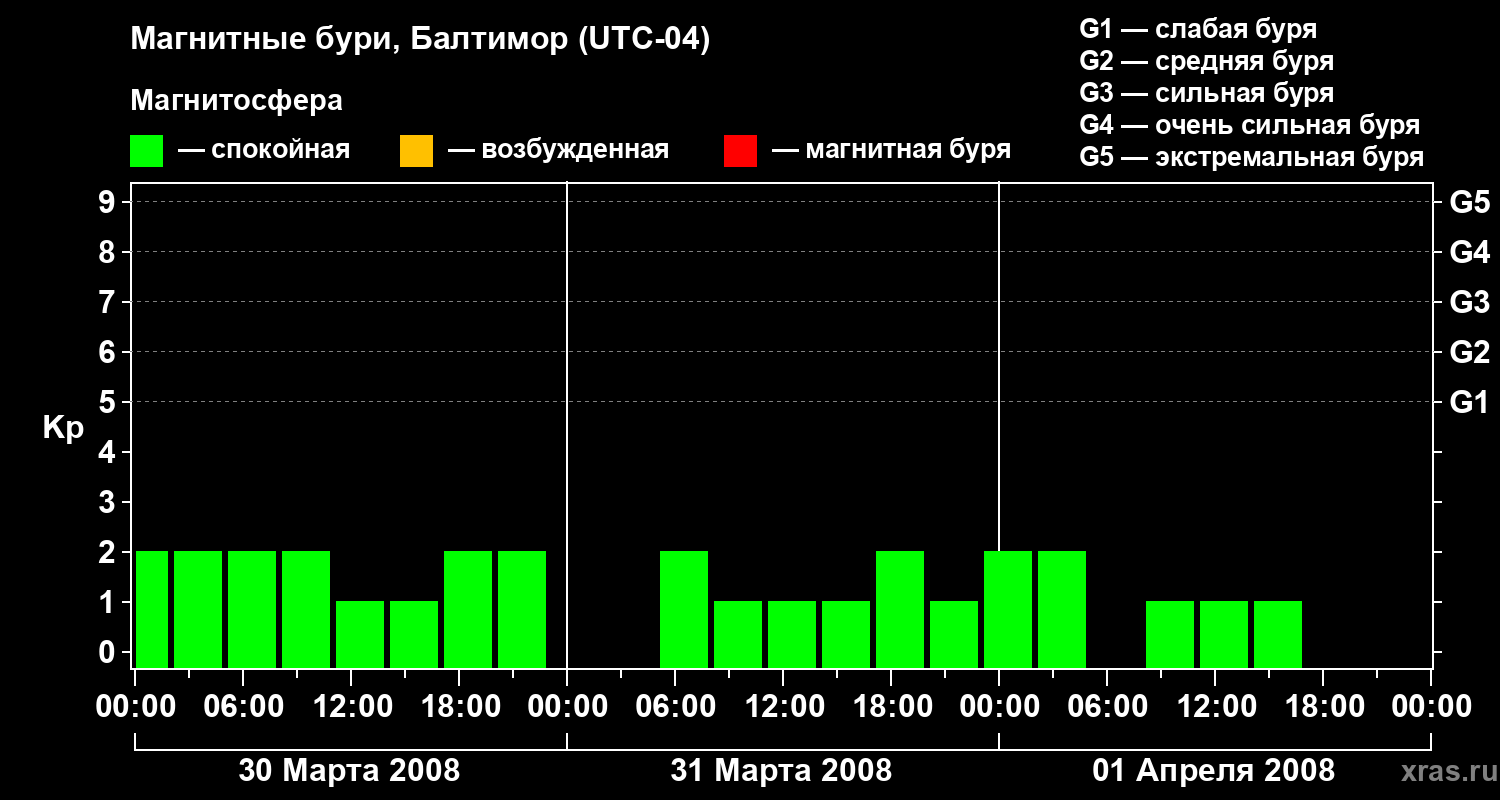This screenshot has width=1500, height=800.
Task: Click the 'G2' label on right axis
Action: pyautogui.click(x=1469, y=352)
